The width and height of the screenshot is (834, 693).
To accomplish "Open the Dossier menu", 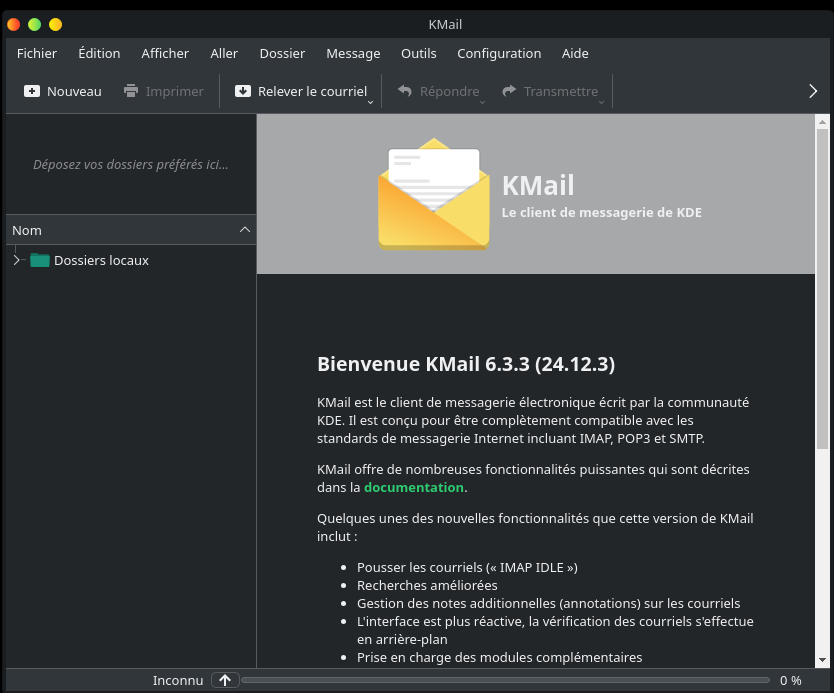I will 282,53.
